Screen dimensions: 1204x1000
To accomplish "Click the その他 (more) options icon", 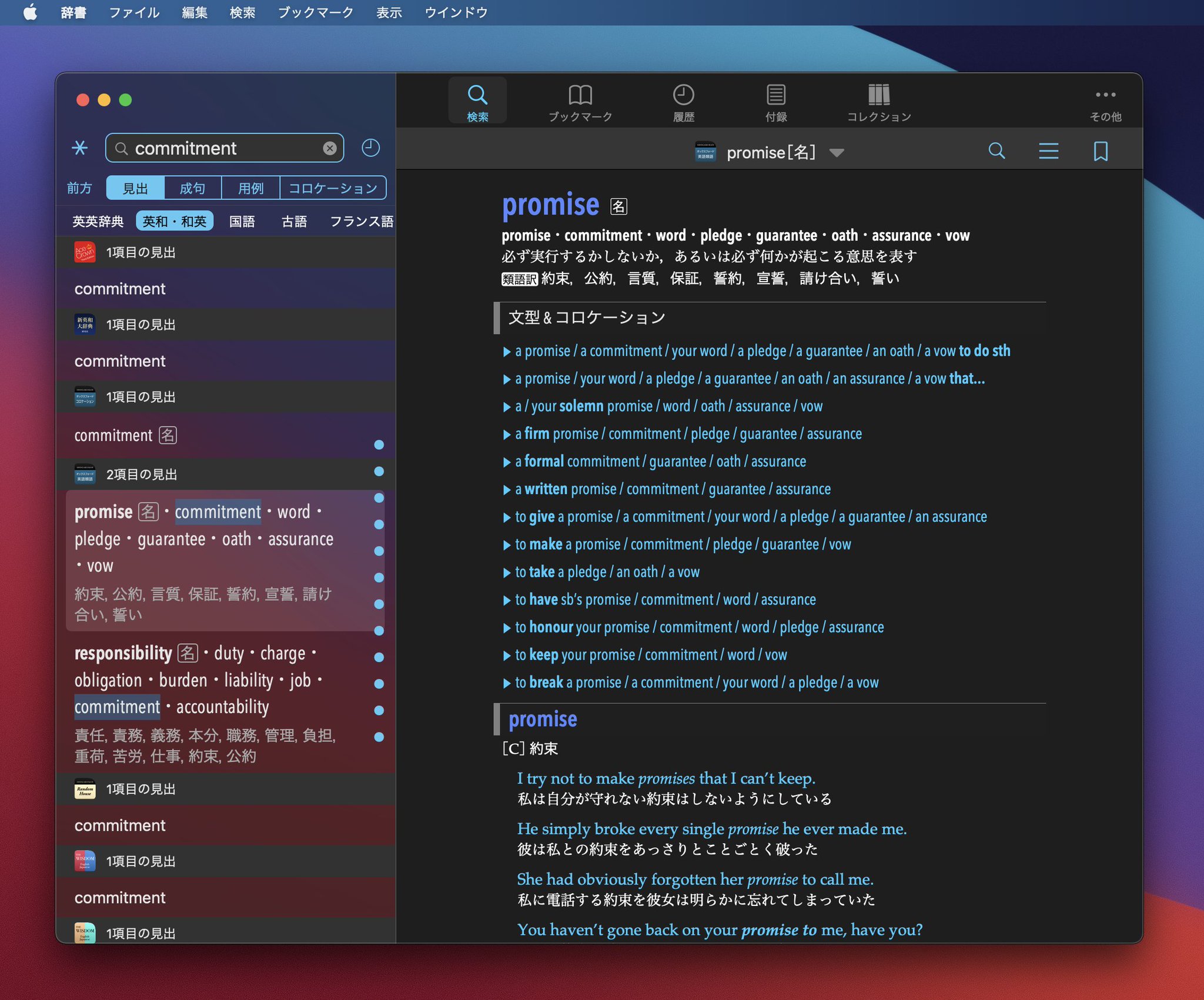I will click(x=1106, y=100).
